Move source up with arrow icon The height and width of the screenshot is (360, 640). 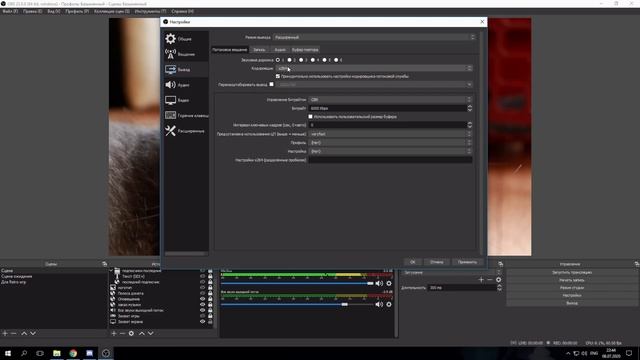142,333
